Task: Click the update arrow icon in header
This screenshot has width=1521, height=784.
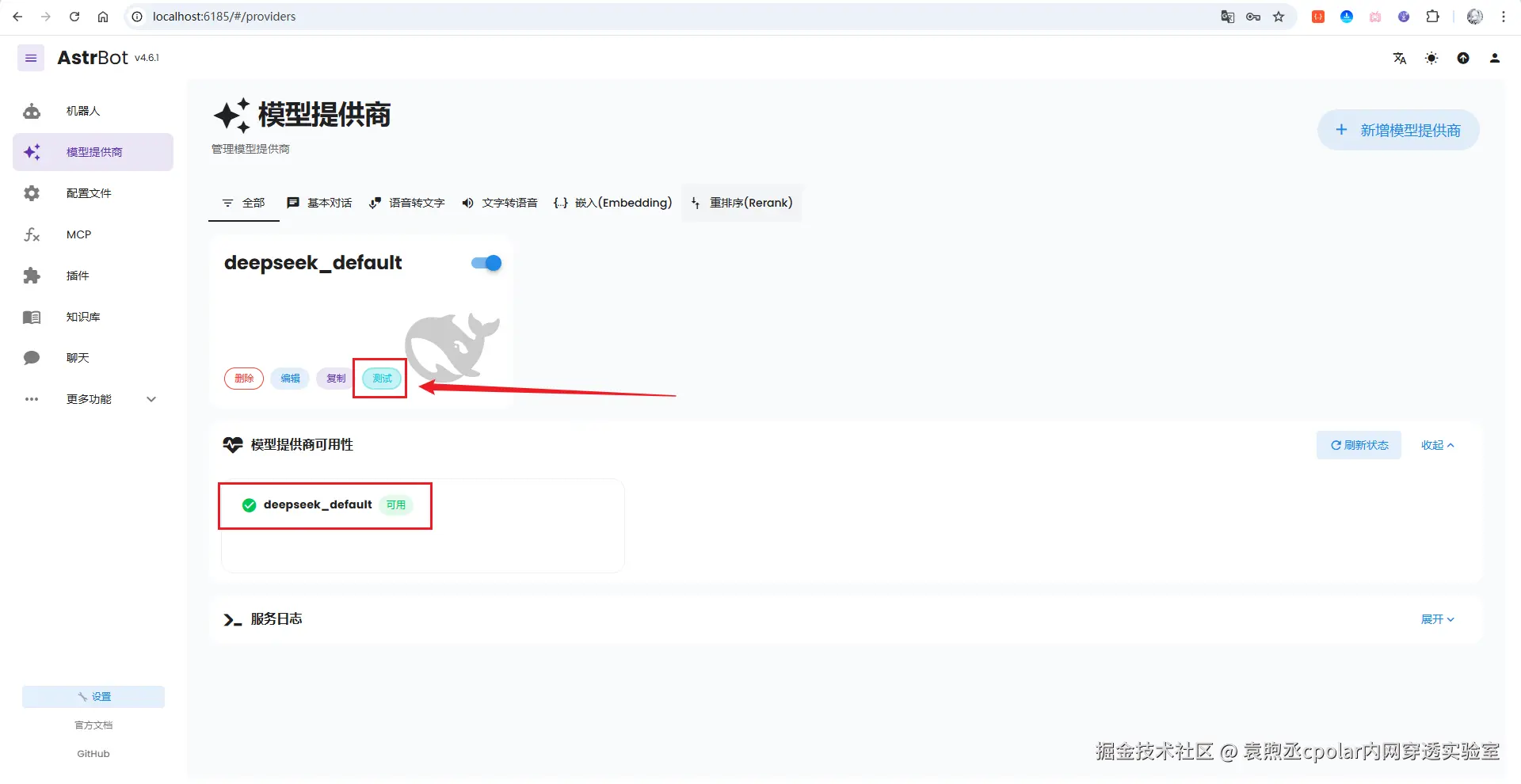Action: 1463,58
